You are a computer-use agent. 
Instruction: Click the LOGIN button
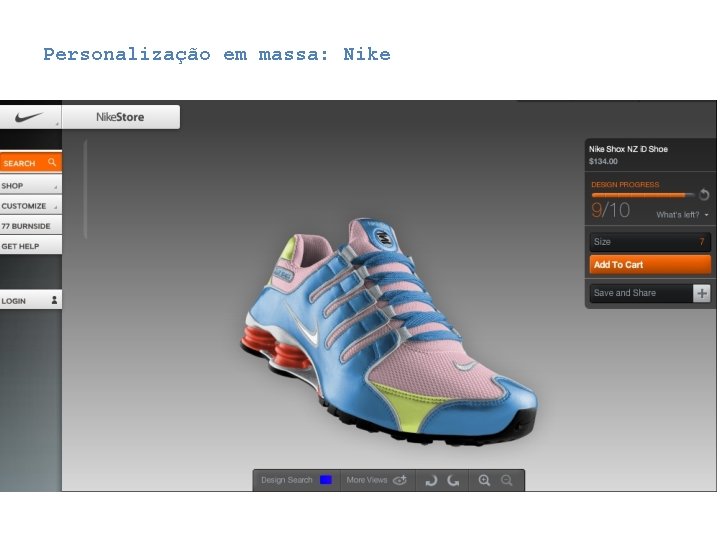pos(31,301)
